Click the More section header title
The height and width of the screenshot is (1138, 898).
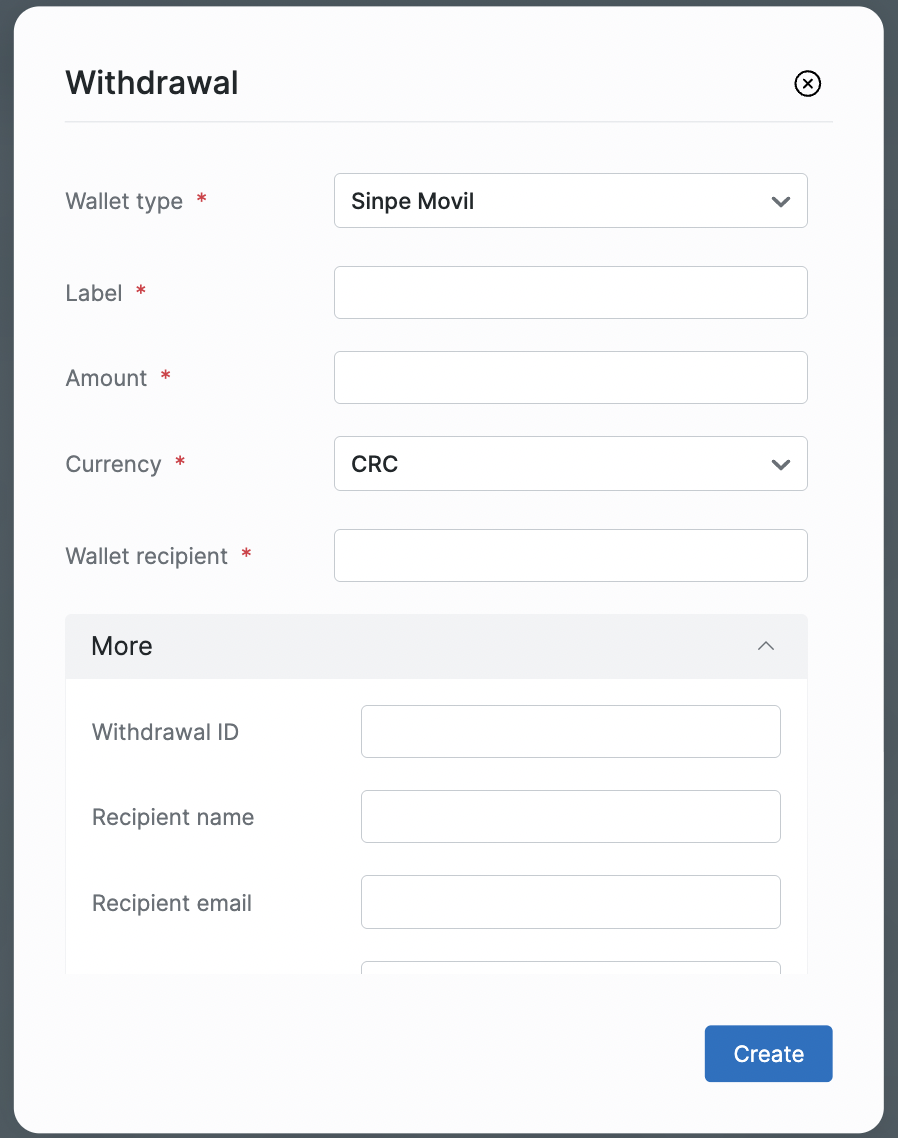point(122,646)
